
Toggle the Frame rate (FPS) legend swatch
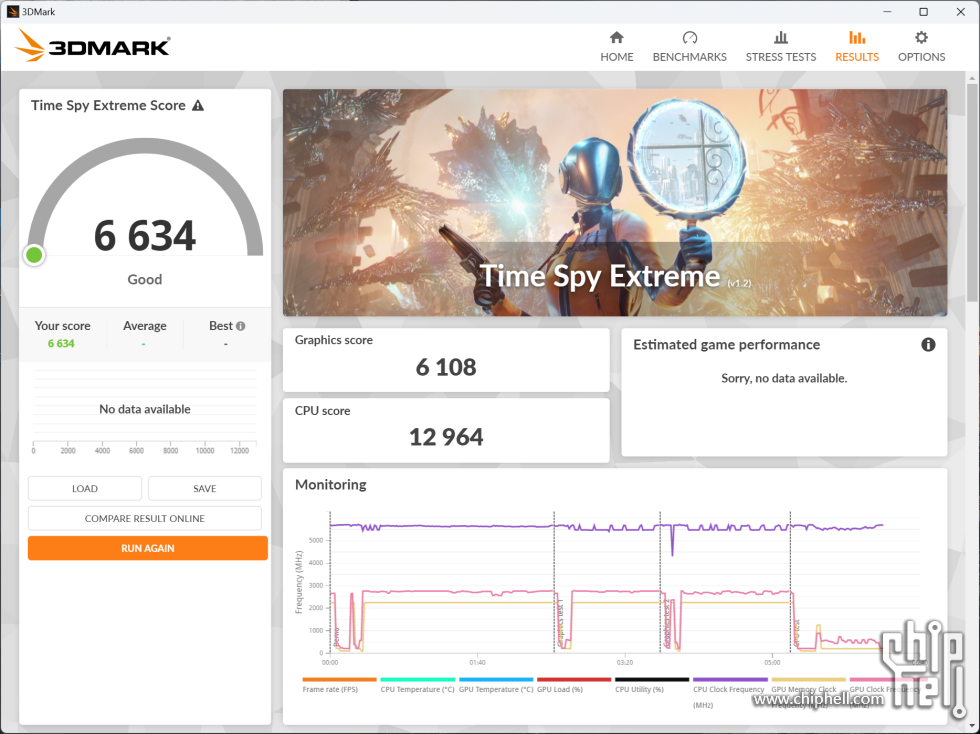(339, 679)
